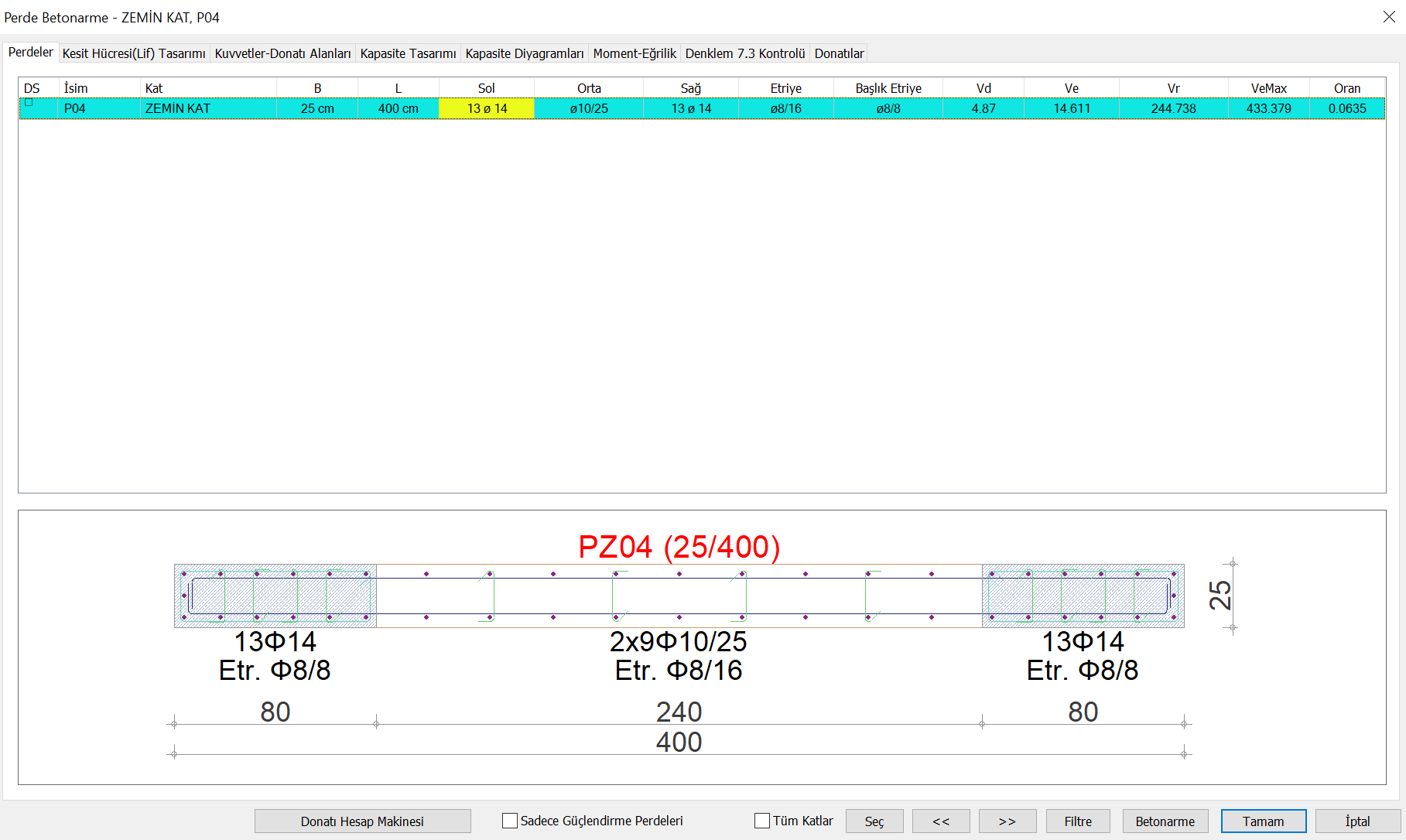Open the Filtre options
This screenshot has width=1406, height=840.
point(1077,821)
